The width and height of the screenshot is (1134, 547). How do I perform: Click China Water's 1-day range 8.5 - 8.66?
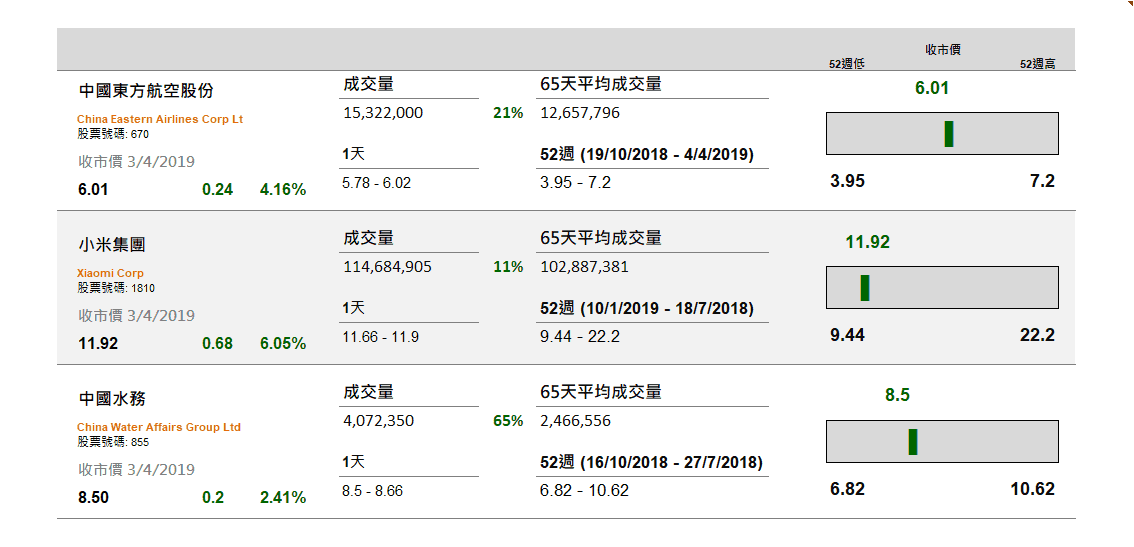pyautogui.click(x=372, y=491)
